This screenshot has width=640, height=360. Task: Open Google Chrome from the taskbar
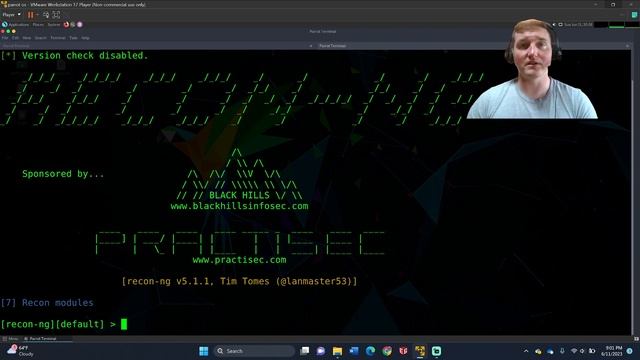(x=387, y=351)
